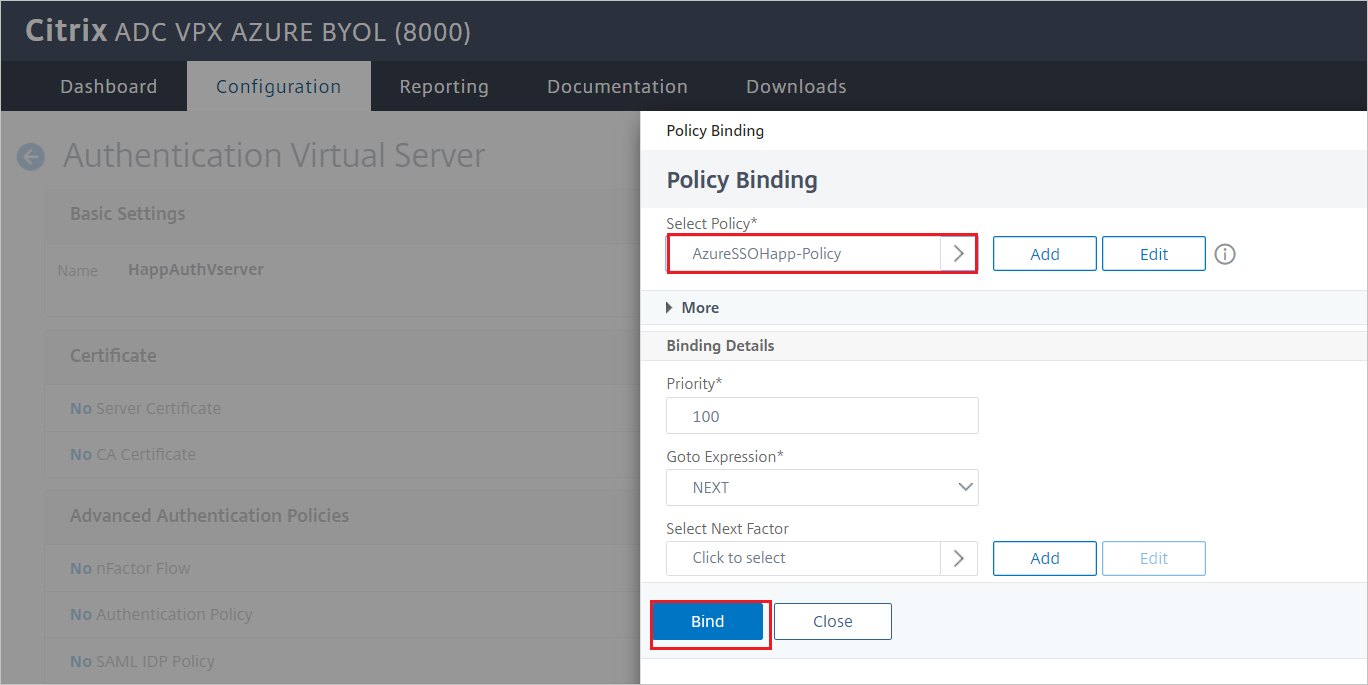
Task: Click Add next to Select Policy
Action: (x=1044, y=253)
